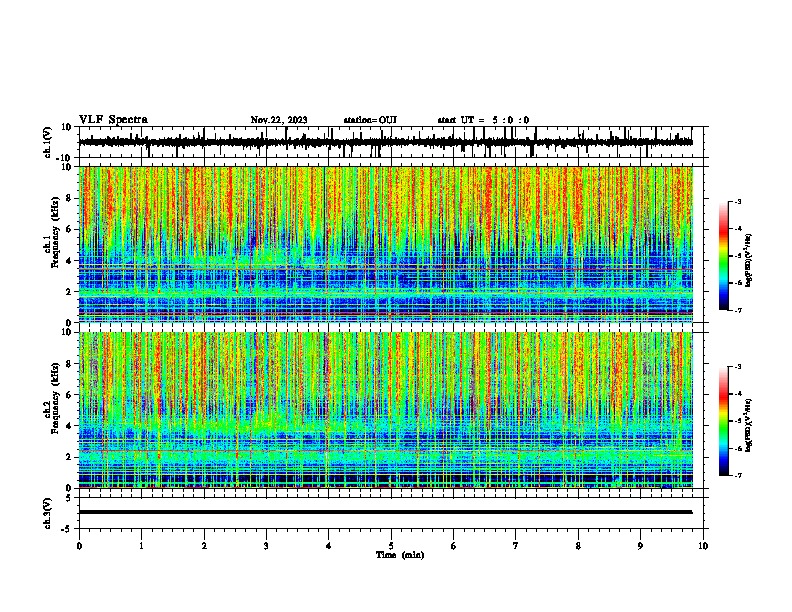Screen dimensions: 792x612
Task: Click the date label 'Nov.22, 2023'
Action: point(279,120)
